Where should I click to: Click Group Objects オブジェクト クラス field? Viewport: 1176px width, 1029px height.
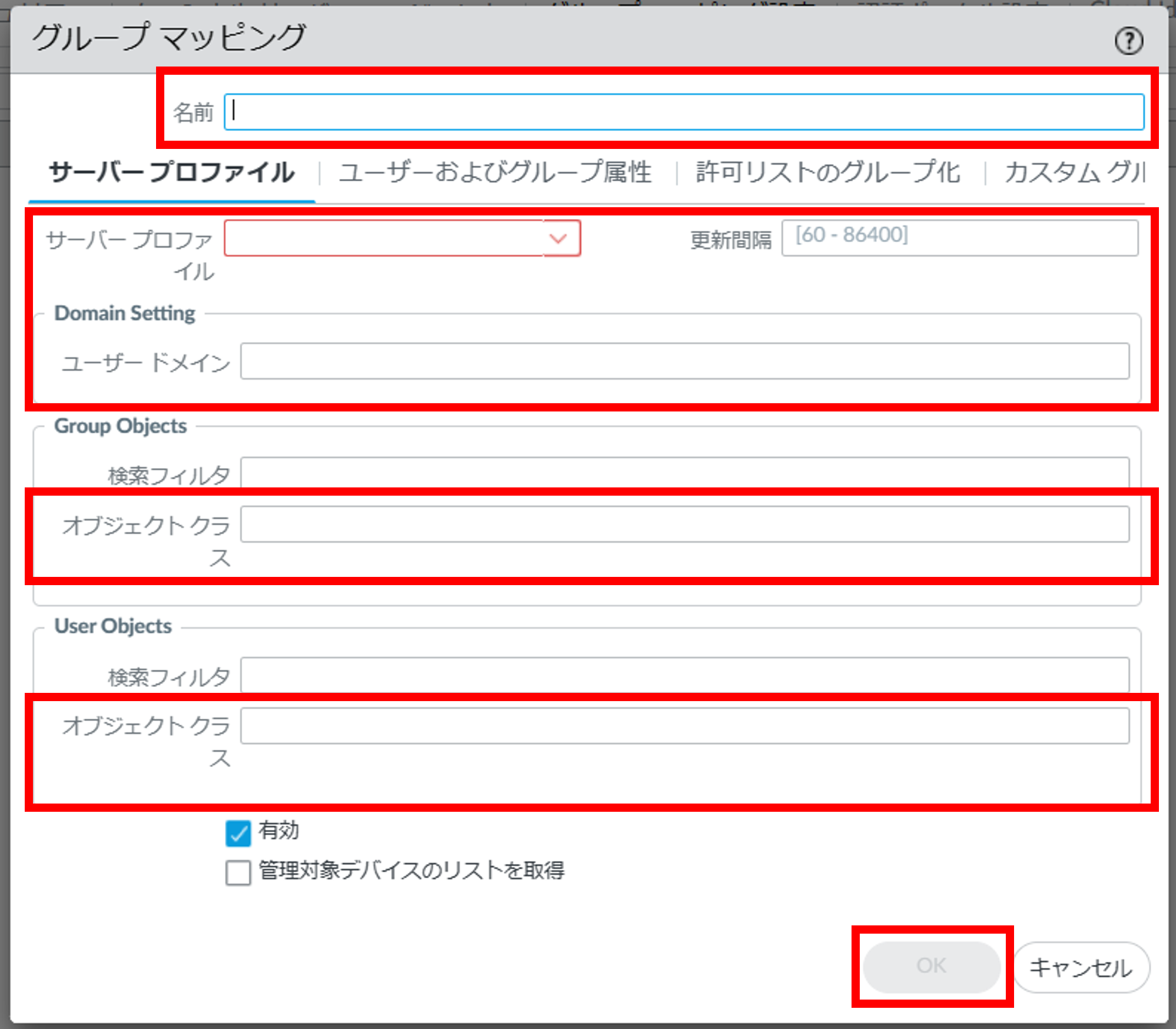pos(684,524)
